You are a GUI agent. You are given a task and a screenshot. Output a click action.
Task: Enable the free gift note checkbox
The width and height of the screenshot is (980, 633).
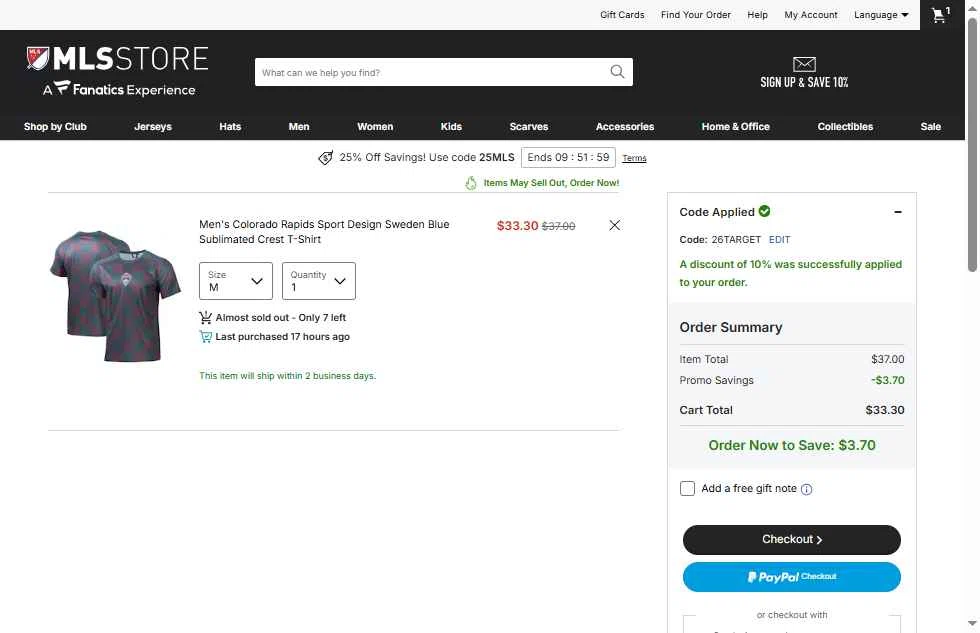pos(687,489)
